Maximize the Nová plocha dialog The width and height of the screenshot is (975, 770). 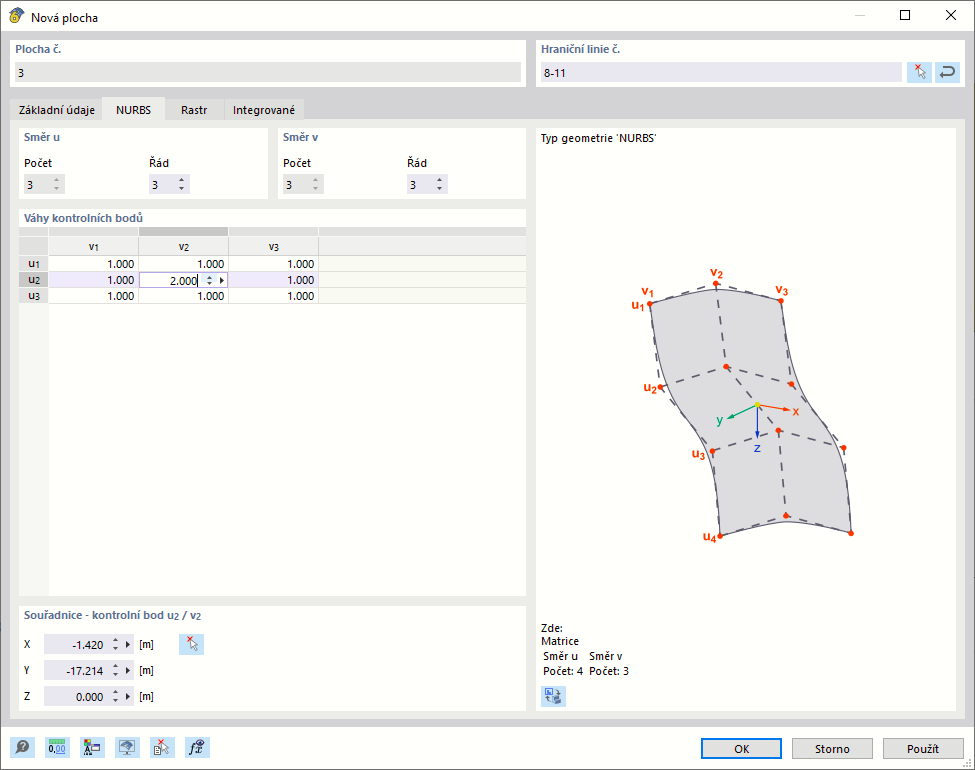point(905,16)
